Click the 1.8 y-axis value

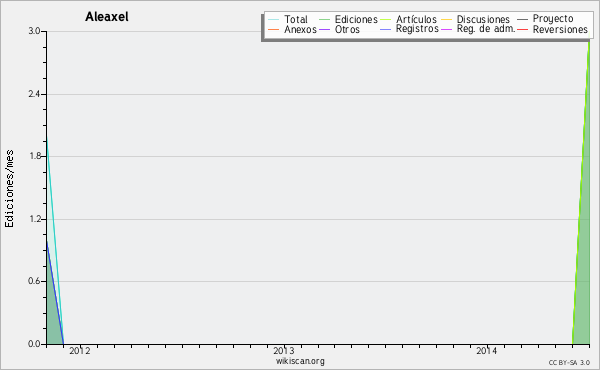[34, 156]
